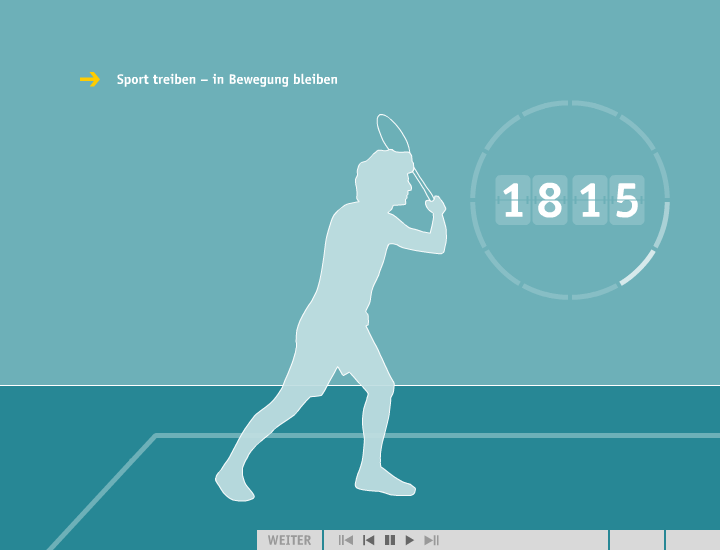The width and height of the screenshot is (720, 550).
Task: Click the 1815 flip counter
Action: (x=570, y=200)
